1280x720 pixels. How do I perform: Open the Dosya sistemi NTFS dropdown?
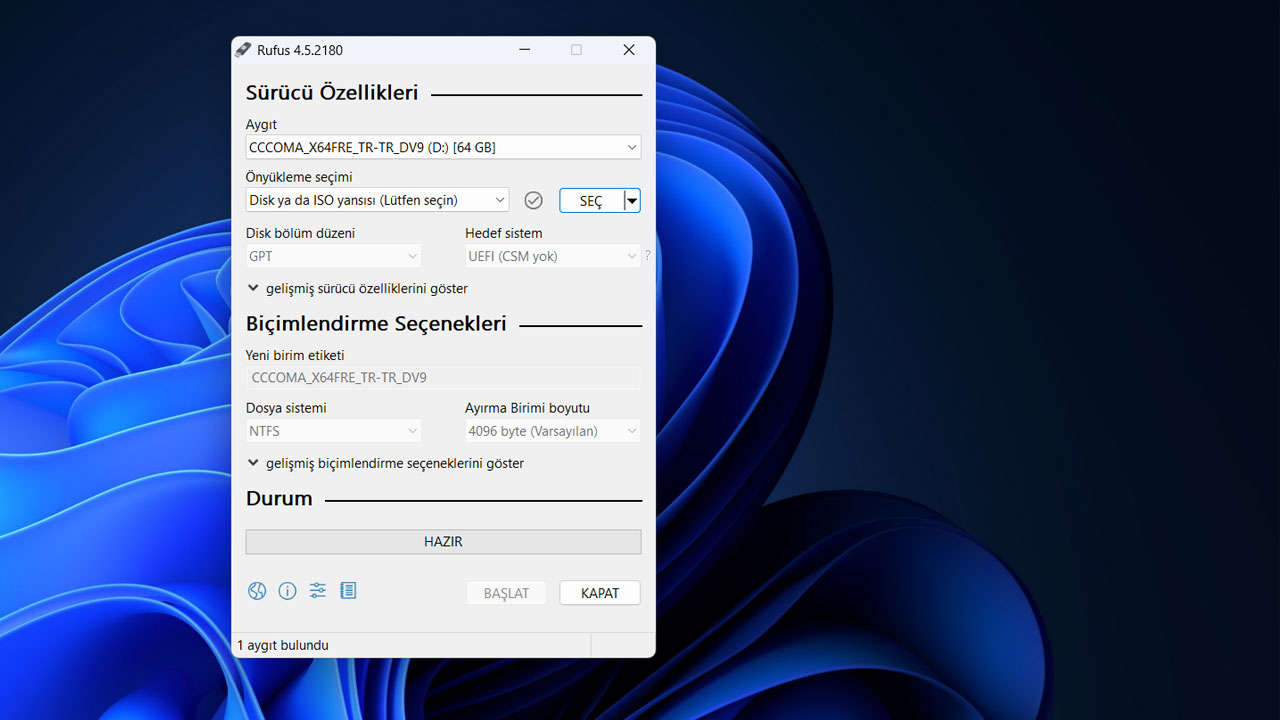click(x=333, y=431)
